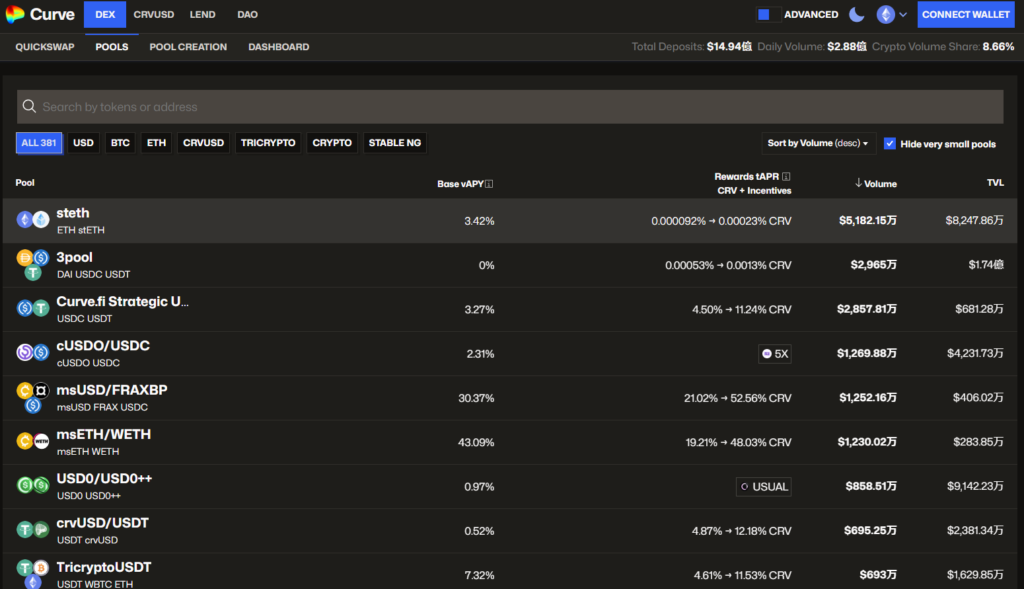Viewport: 1024px width, 589px height.
Task: Click the Rewards tAPR info icon
Action: [x=786, y=176]
